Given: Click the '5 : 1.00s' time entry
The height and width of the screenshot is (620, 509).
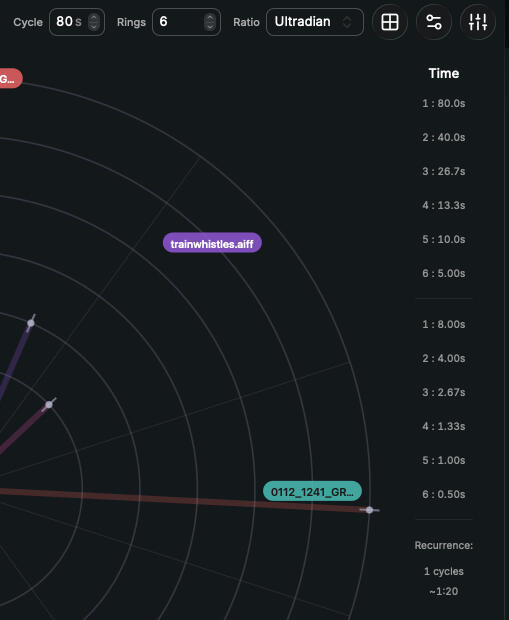Looking at the screenshot, I should coord(444,460).
